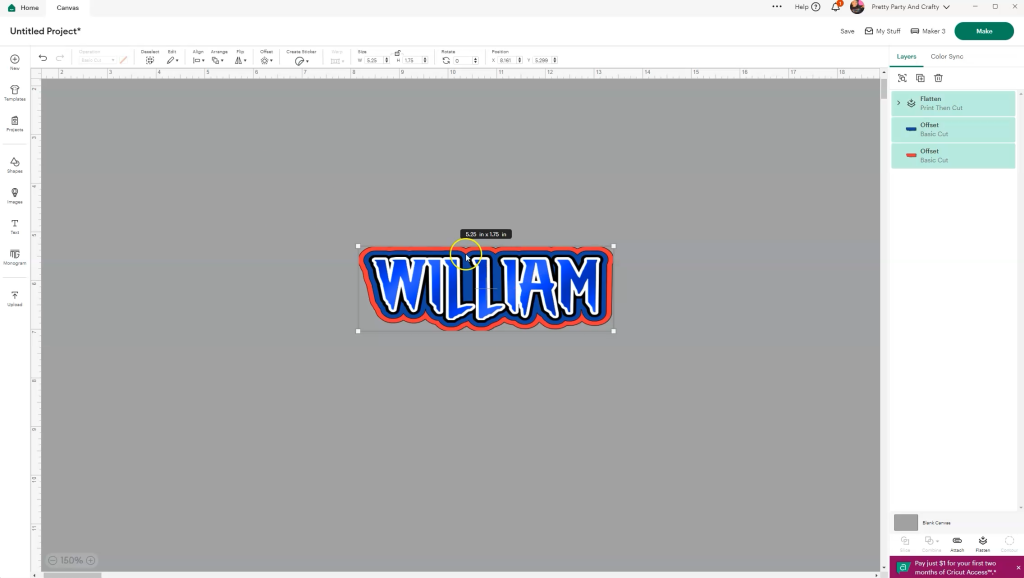Click the New project icon in sidebar
Viewport: 1024px width, 578px height.
pyautogui.click(x=14, y=59)
